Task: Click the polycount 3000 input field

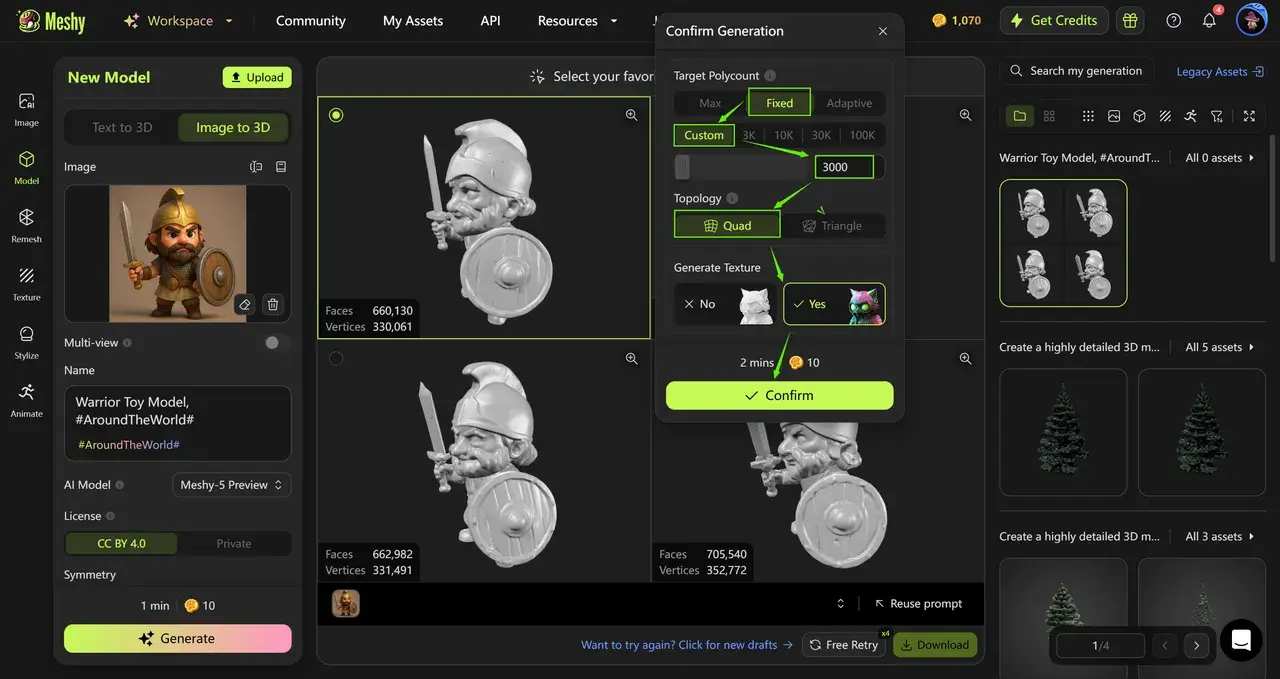Action: (x=844, y=167)
